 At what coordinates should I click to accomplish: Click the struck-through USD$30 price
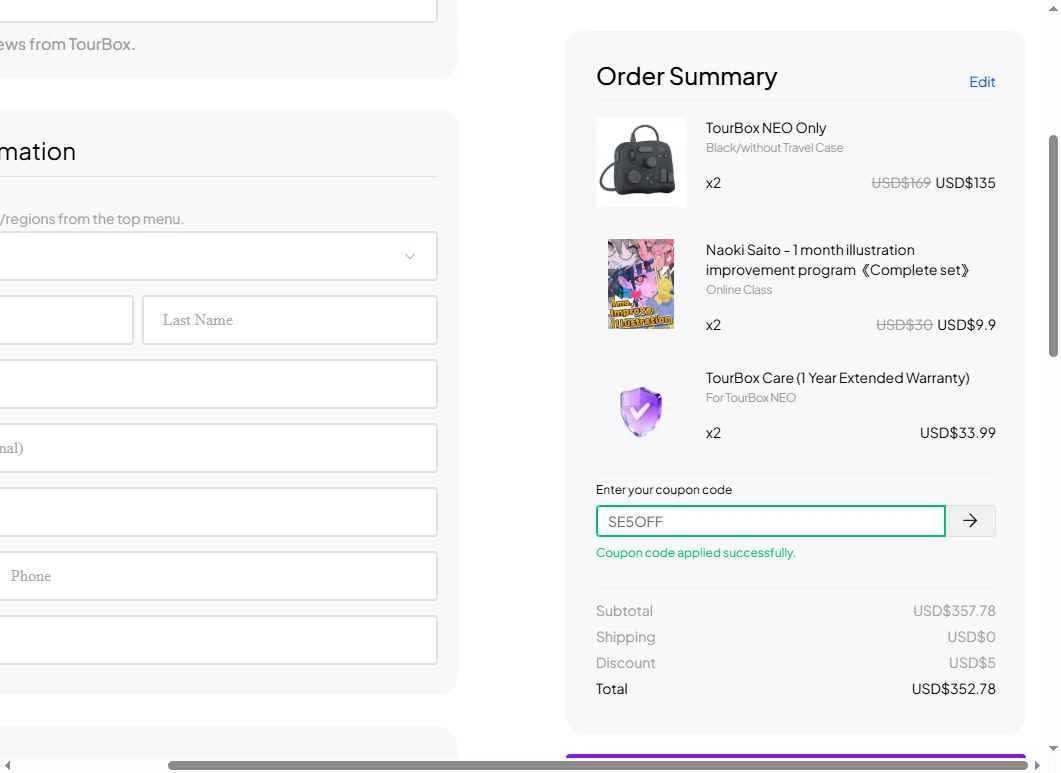point(904,325)
